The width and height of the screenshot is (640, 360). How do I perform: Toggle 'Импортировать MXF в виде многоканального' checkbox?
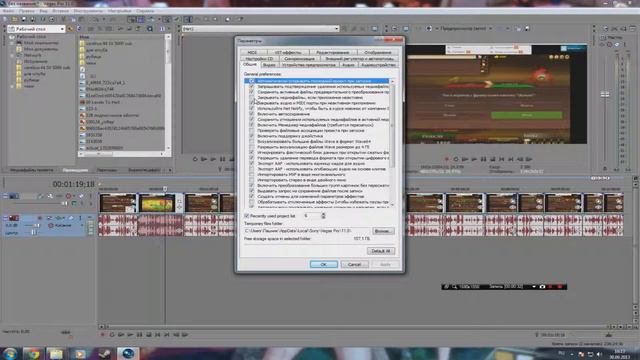251,174
